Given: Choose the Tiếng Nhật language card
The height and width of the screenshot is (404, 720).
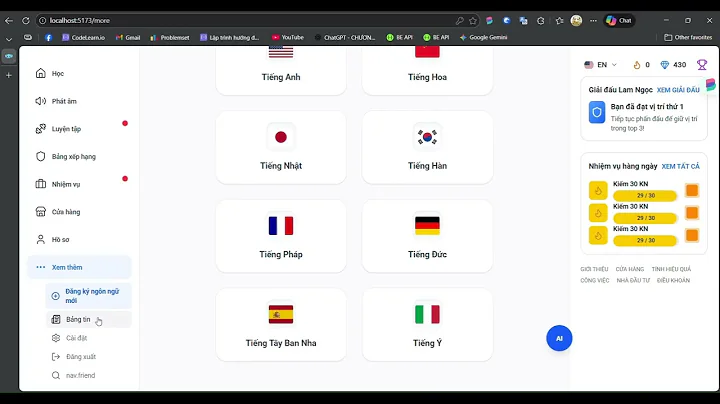Looking at the screenshot, I should click(x=281, y=148).
